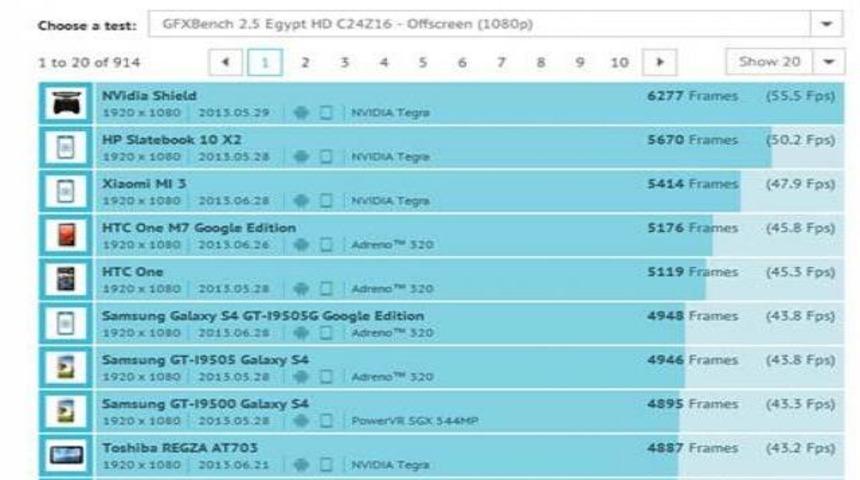Click the 'Choose a test:' label
Image resolution: width=860 pixels, height=480 pixels.
click(x=87, y=25)
